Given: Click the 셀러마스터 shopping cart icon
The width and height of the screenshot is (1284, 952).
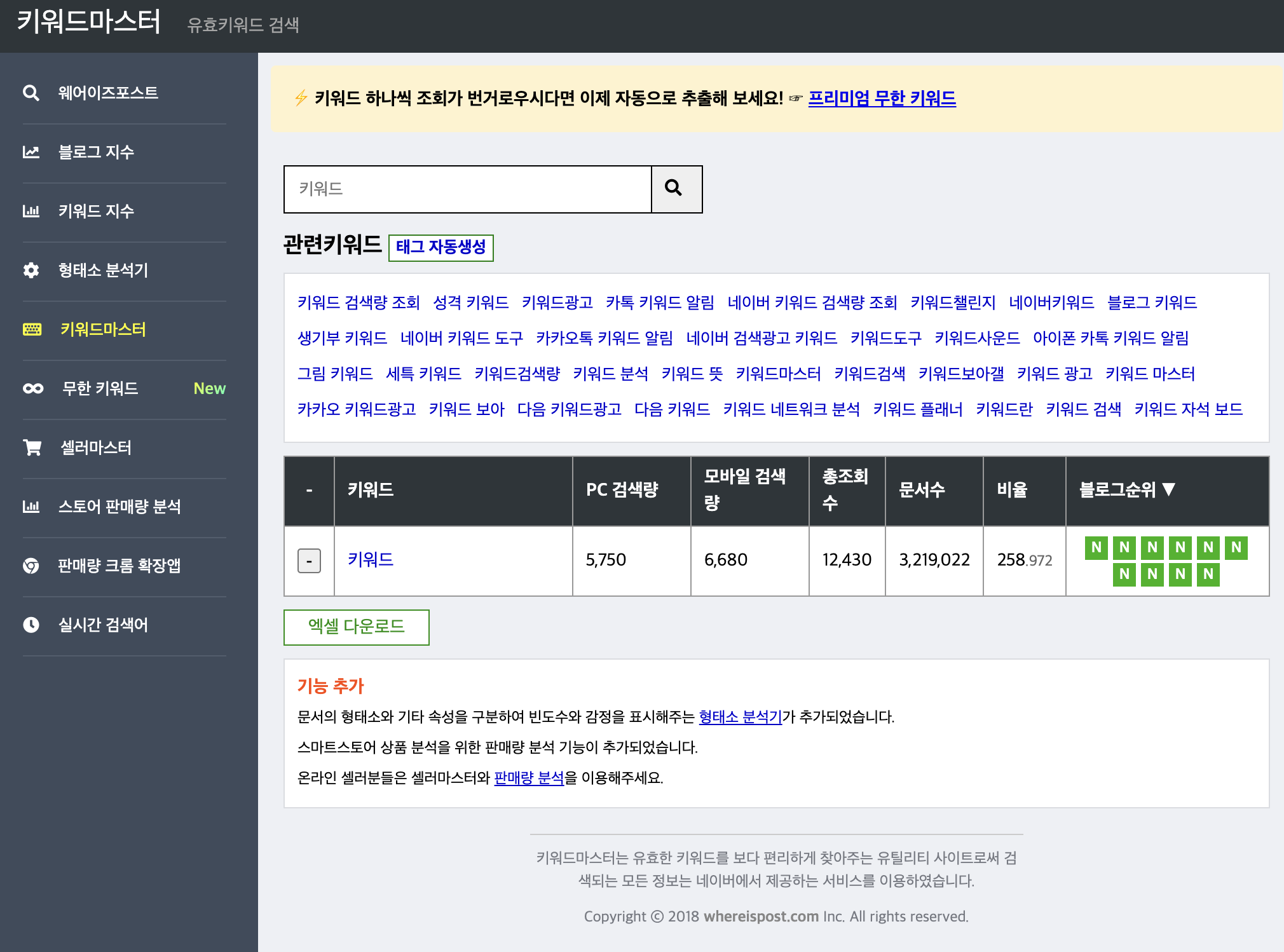Looking at the screenshot, I should tap(32, 447).
